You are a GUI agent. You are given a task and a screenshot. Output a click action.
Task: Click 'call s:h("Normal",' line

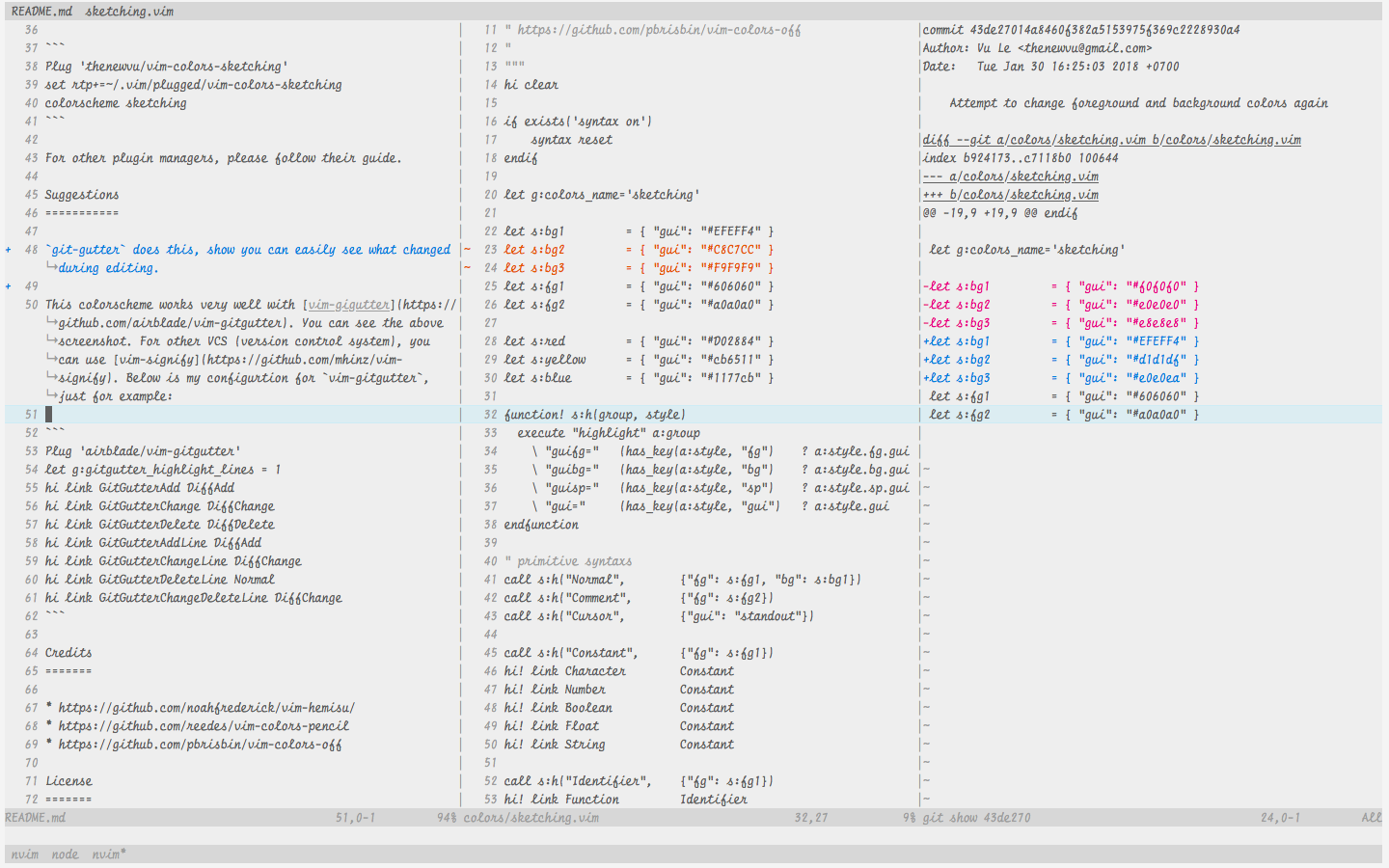682,580
